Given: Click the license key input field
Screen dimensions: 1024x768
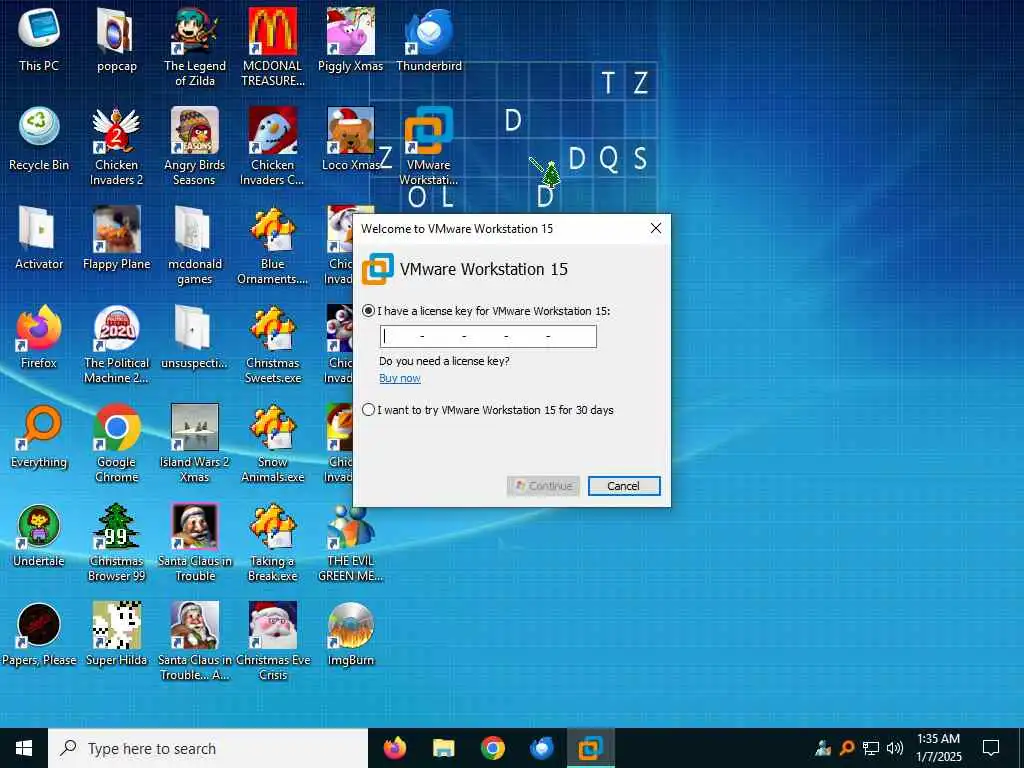Looking at the screenshot, I should tap(488, 336).
